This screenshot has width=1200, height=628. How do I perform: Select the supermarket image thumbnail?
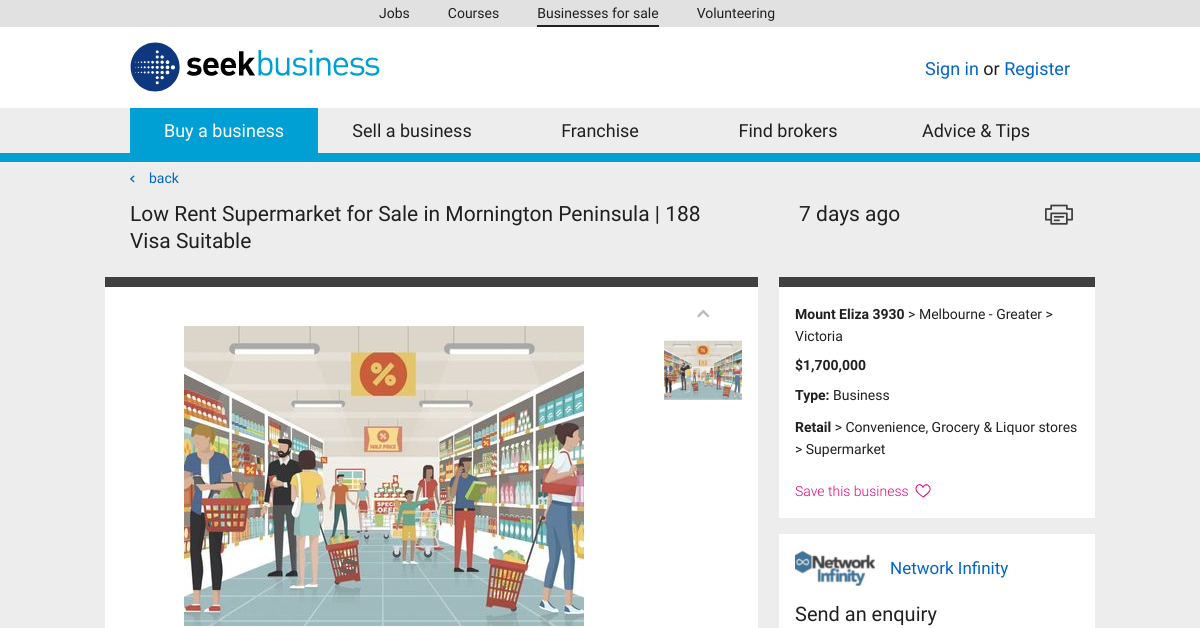pos(703,369)
